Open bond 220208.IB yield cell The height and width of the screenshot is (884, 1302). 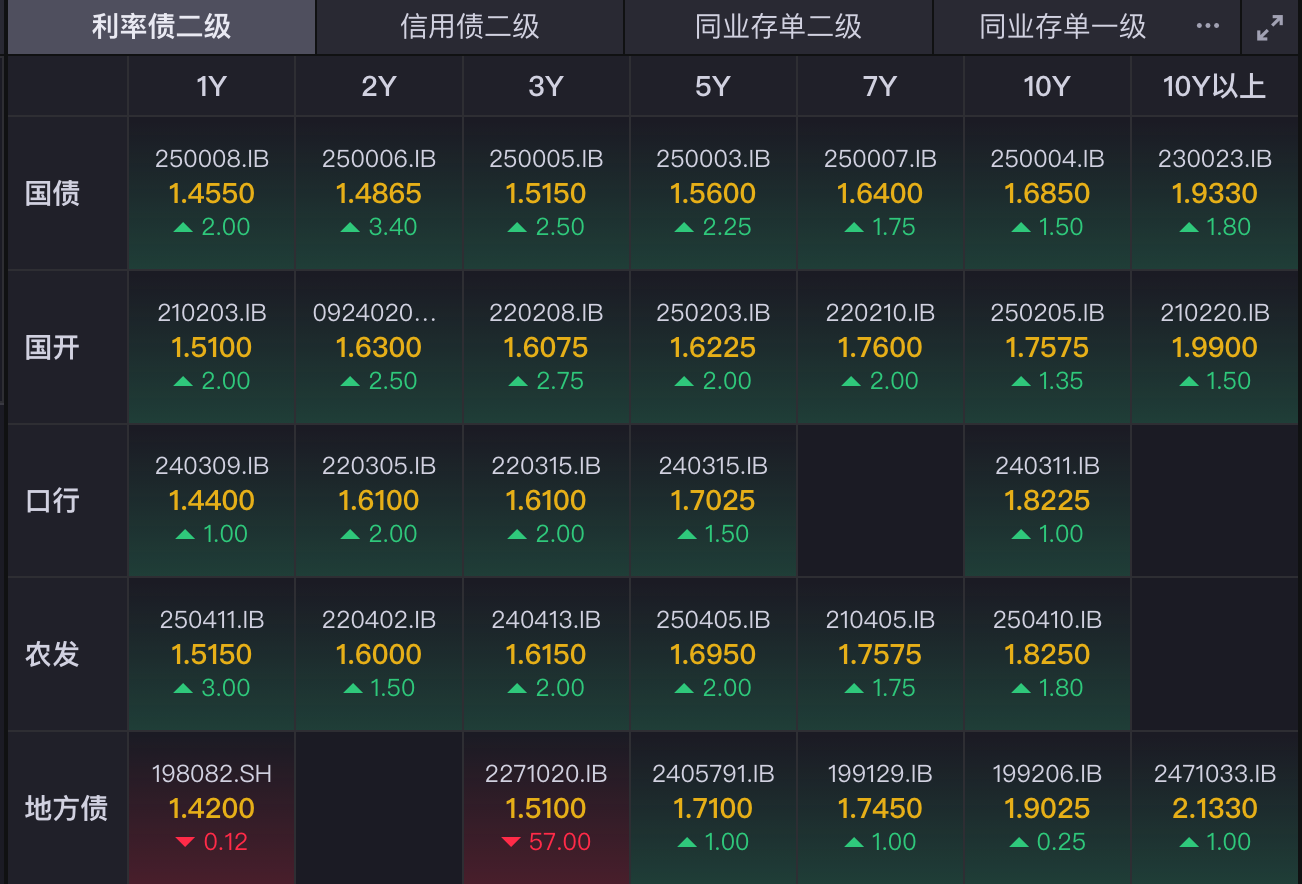(x=546, y=347)
